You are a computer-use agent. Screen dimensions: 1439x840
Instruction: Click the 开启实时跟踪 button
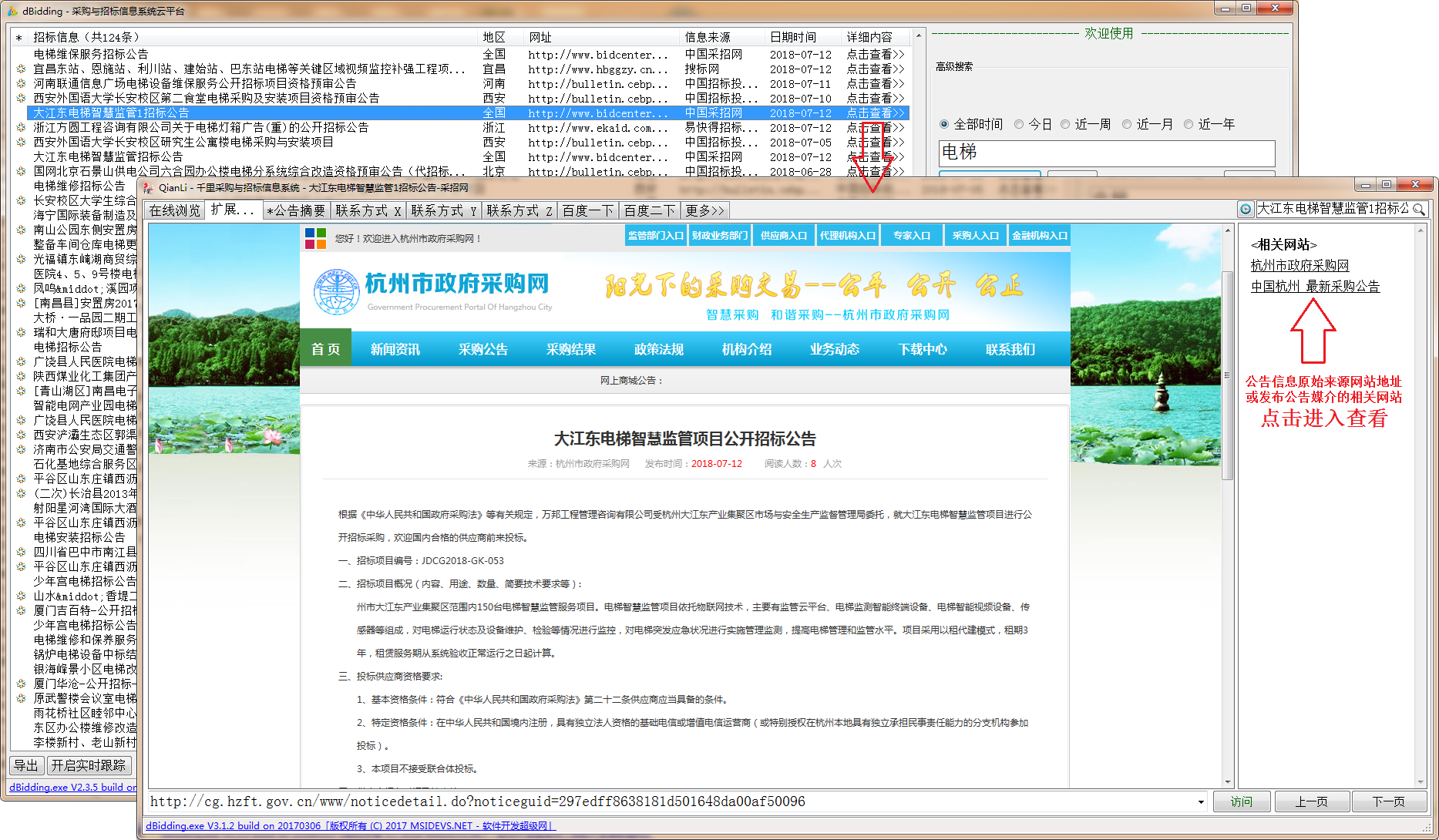(89, 765)
